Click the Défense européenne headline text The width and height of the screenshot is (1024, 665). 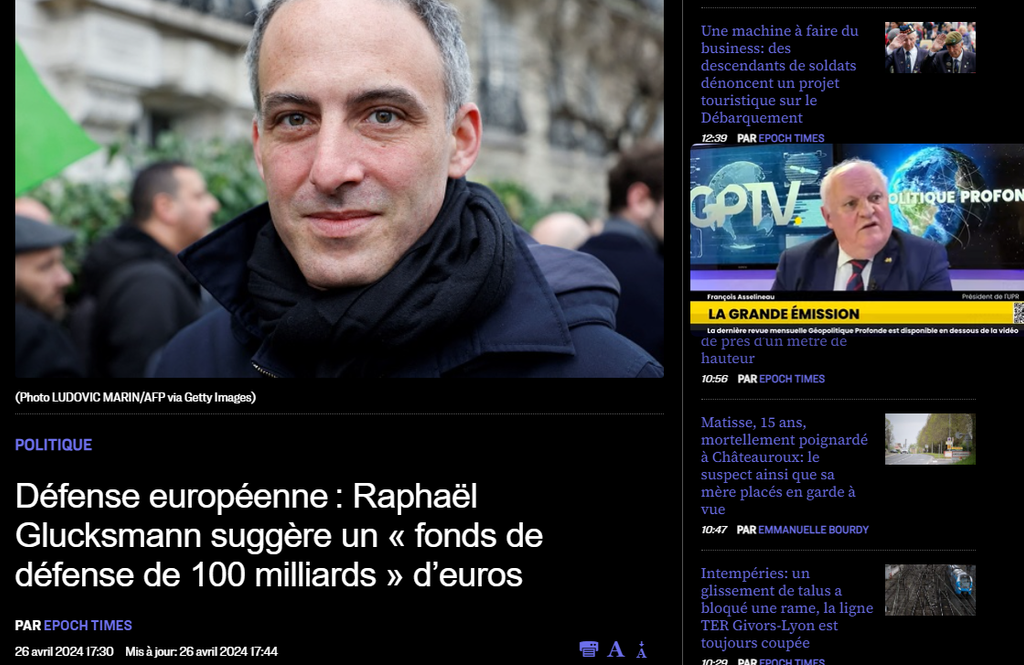[x=279, y=535]
